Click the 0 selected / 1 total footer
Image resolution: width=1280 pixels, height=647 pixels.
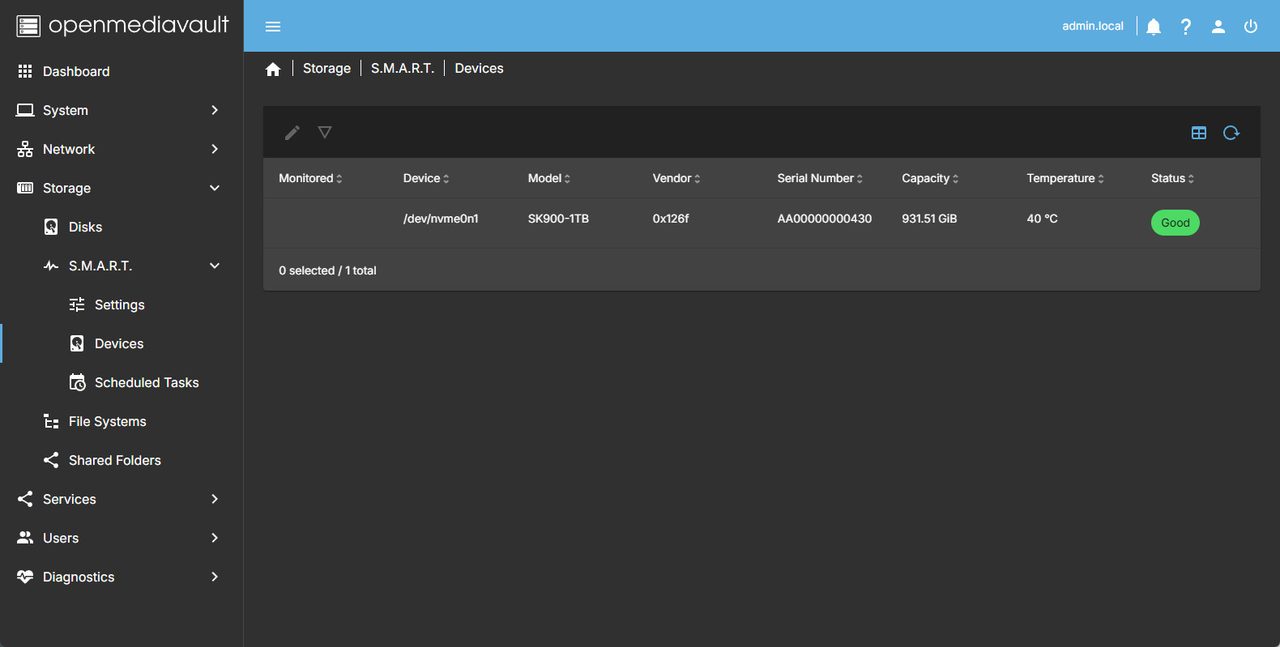point(328,271)
